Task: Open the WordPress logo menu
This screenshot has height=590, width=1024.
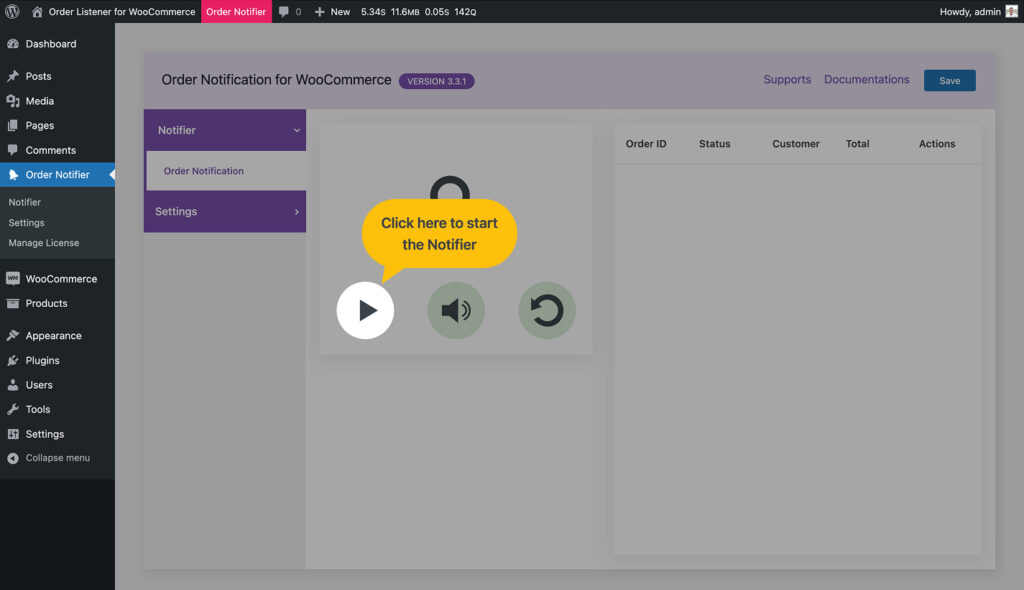Action: coord(12,11)
